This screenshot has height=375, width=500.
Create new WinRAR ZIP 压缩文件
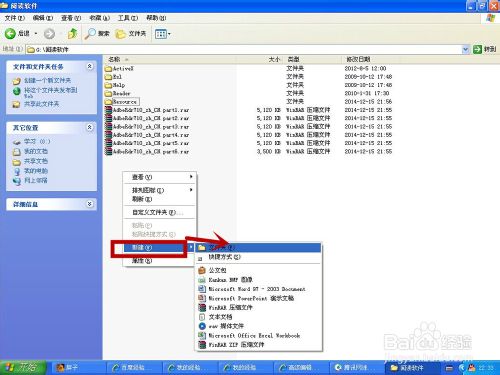coord(258,345)
